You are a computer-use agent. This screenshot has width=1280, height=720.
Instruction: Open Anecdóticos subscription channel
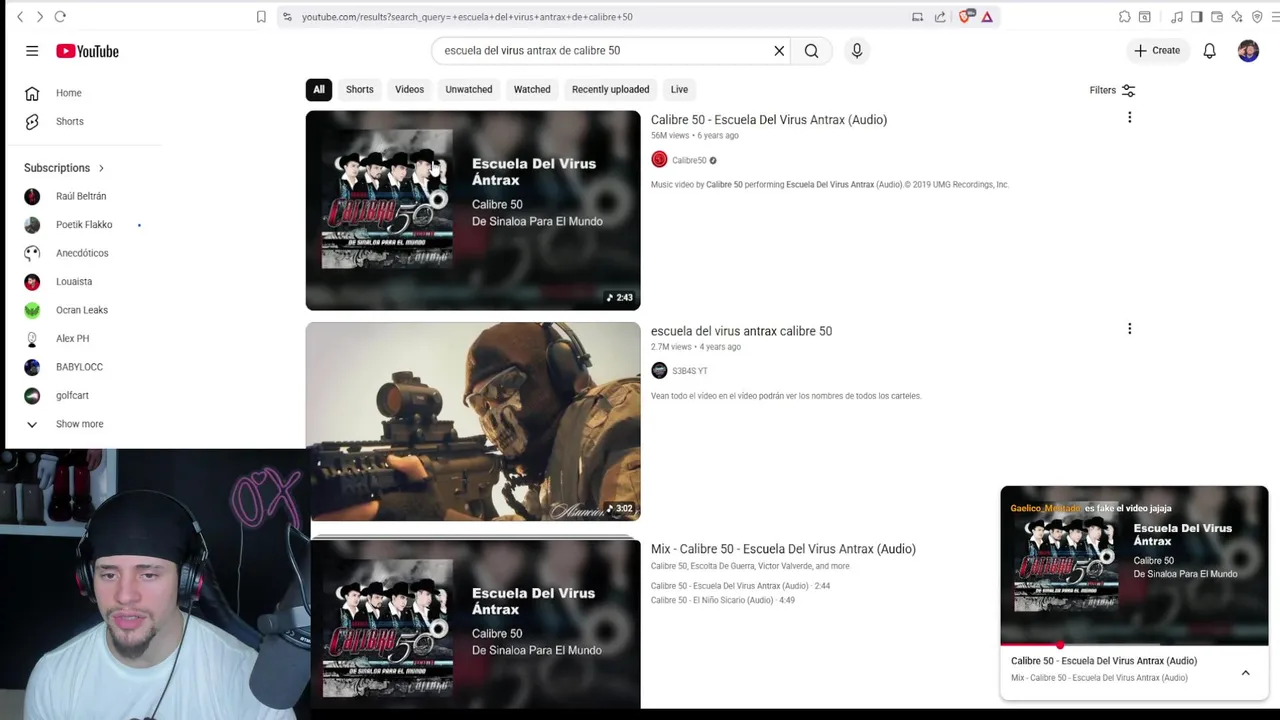[83, 254]
